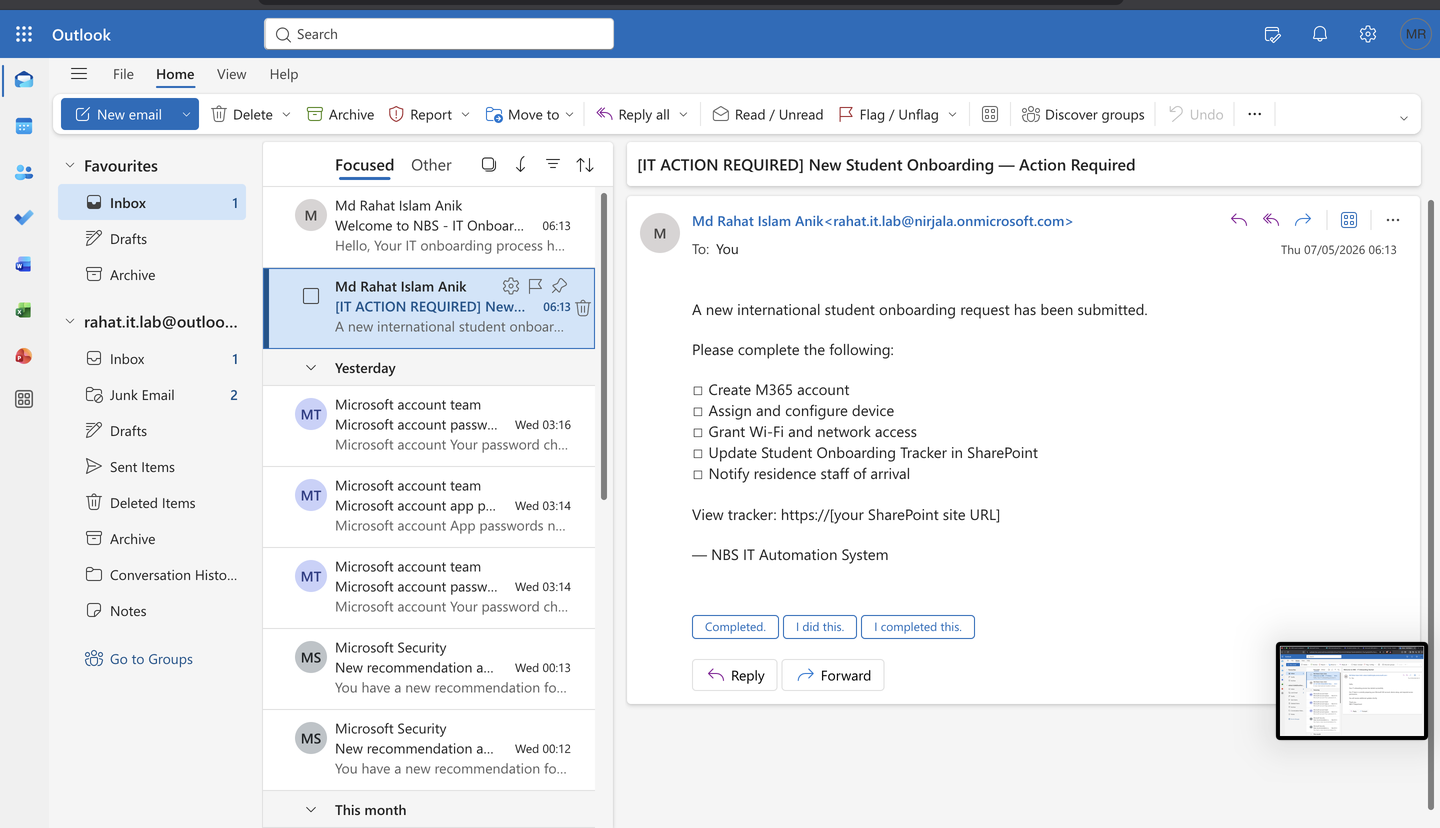The width and height of the screenshot is (1440, 828).
Task: Collapse the This month message group
Action: coord(311,810)
